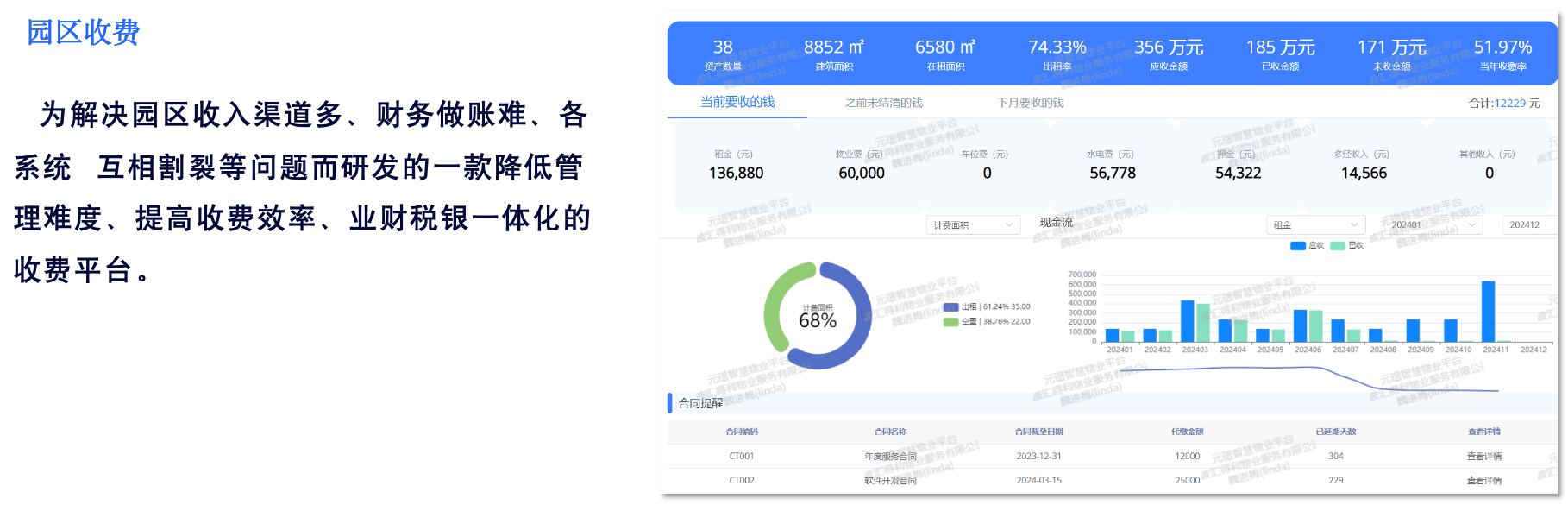
Task: Click the 68% donut chart center
Action: pyautogui.click(x=818, y=317)
